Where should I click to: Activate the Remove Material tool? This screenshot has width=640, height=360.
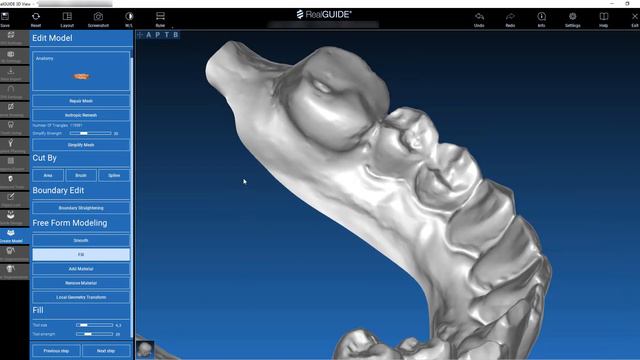click(x=81, y=283)
